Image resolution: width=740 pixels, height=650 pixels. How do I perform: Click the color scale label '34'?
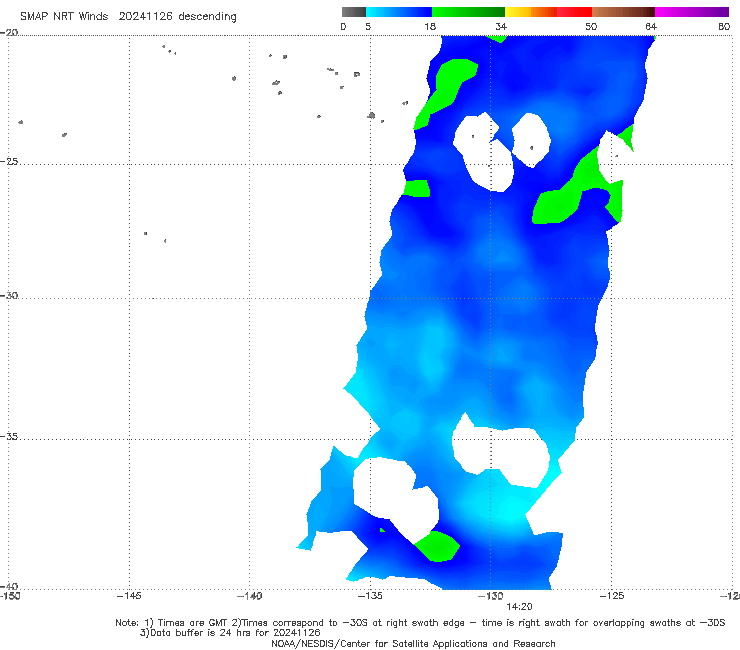point(501,26)
